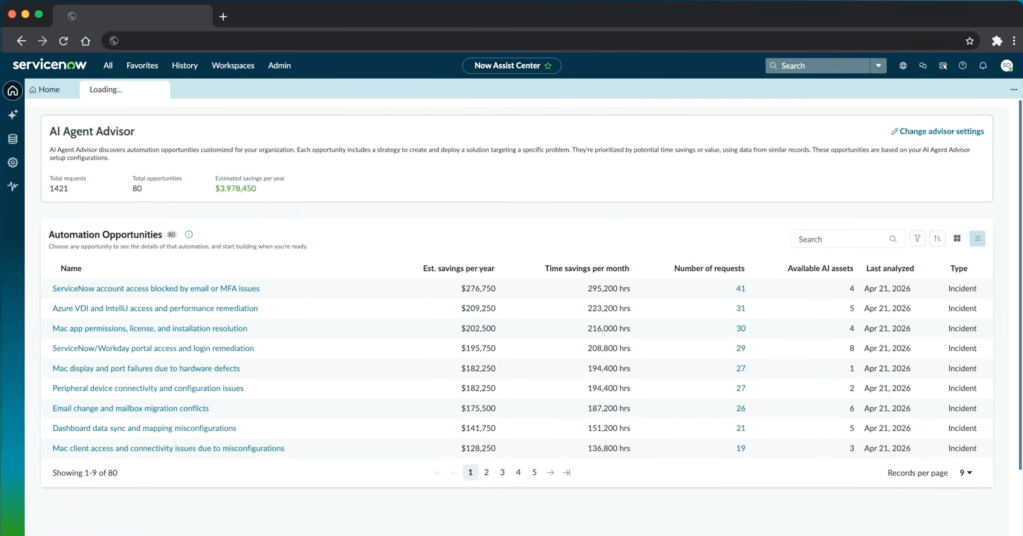The width and height of the screenshot is (1023, 536).
Task: Click the info icon beside Automation Opportunities
Action: tap(189, 235)
